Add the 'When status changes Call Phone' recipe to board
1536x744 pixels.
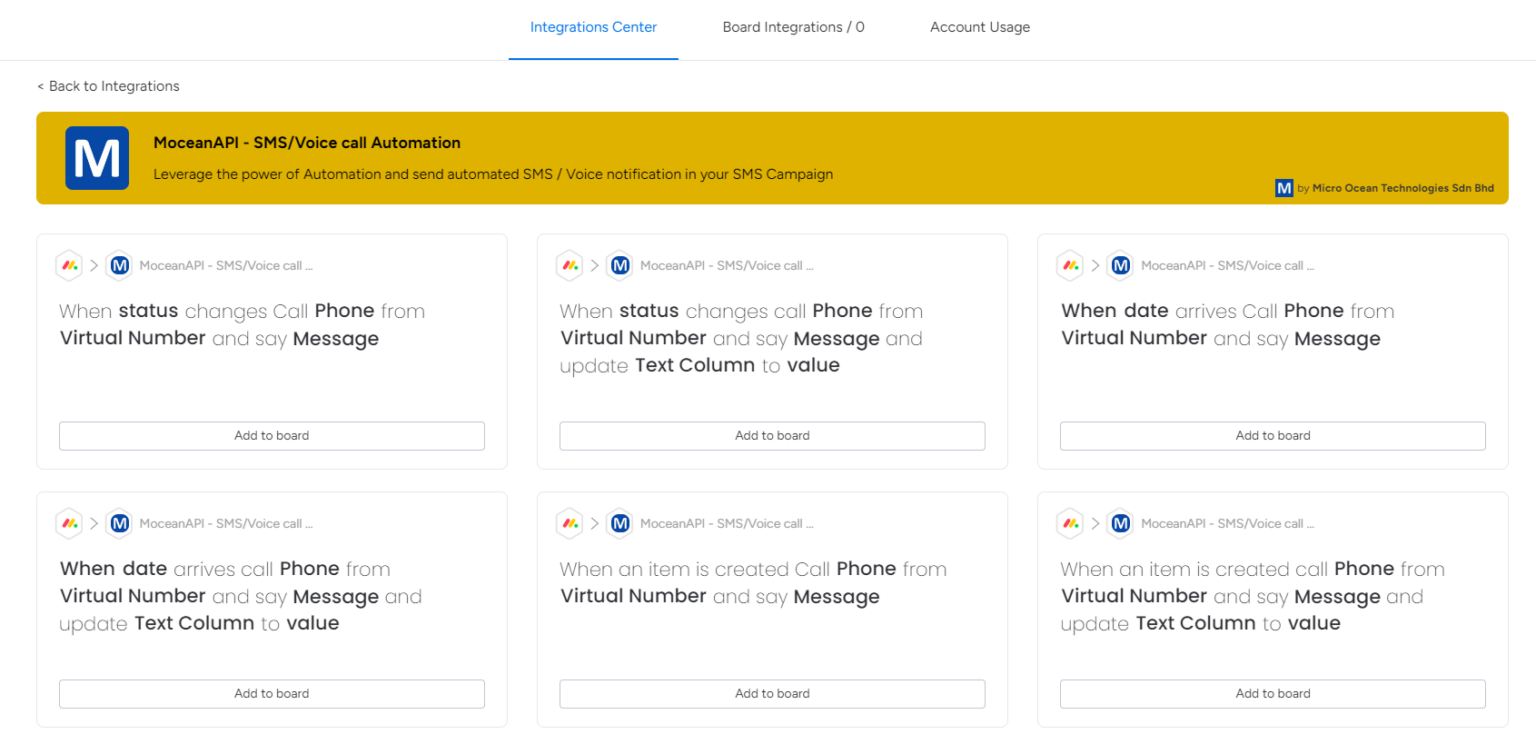(x=271, y=435)
